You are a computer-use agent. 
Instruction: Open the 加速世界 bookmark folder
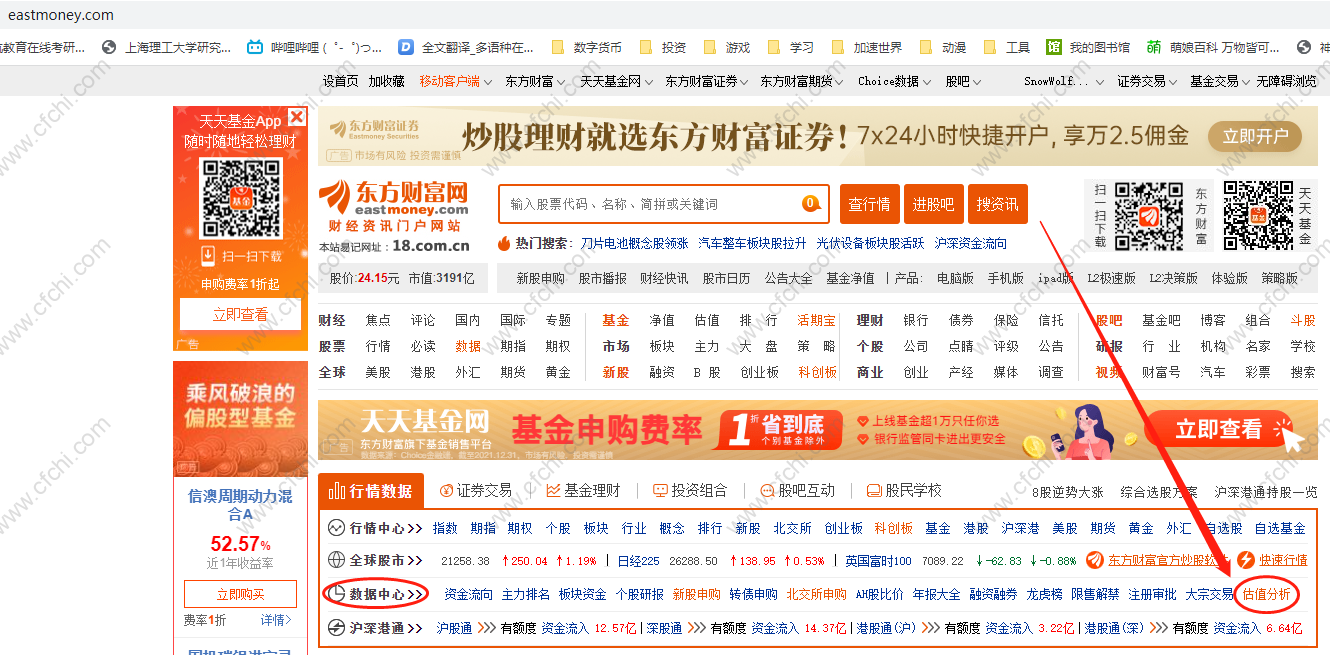pos(867,47)
